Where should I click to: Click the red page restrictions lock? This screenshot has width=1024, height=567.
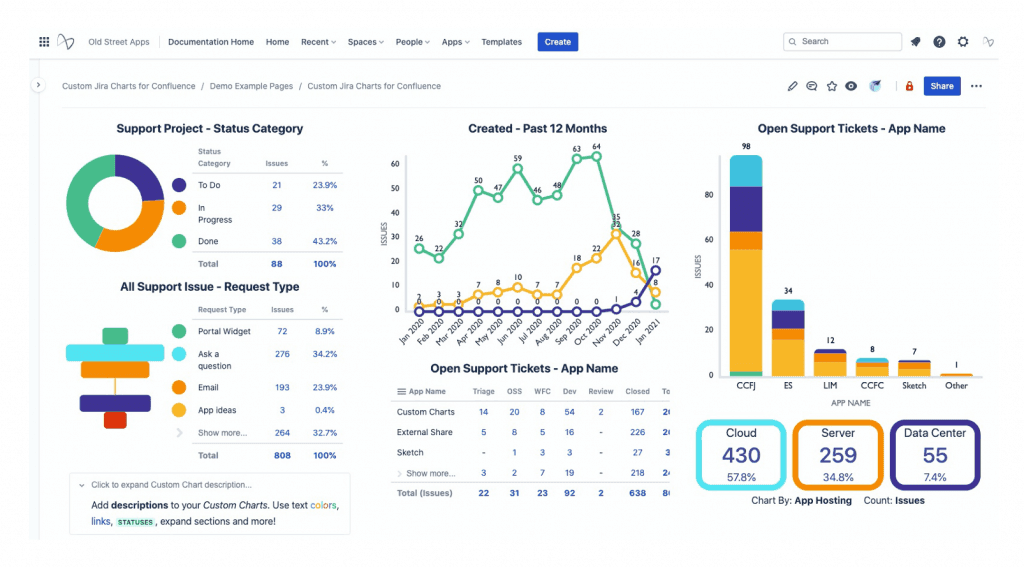(909, 86)
